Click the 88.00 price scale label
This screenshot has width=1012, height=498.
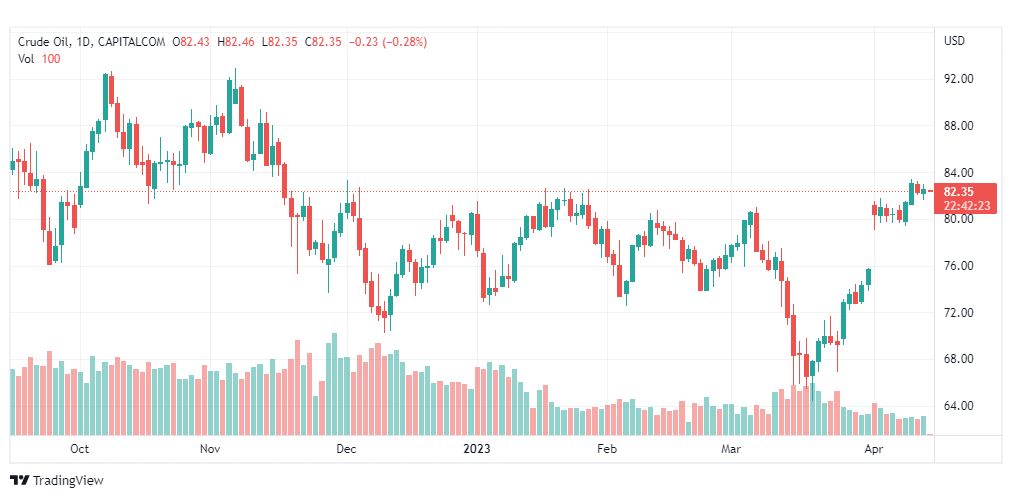(958, 126)
